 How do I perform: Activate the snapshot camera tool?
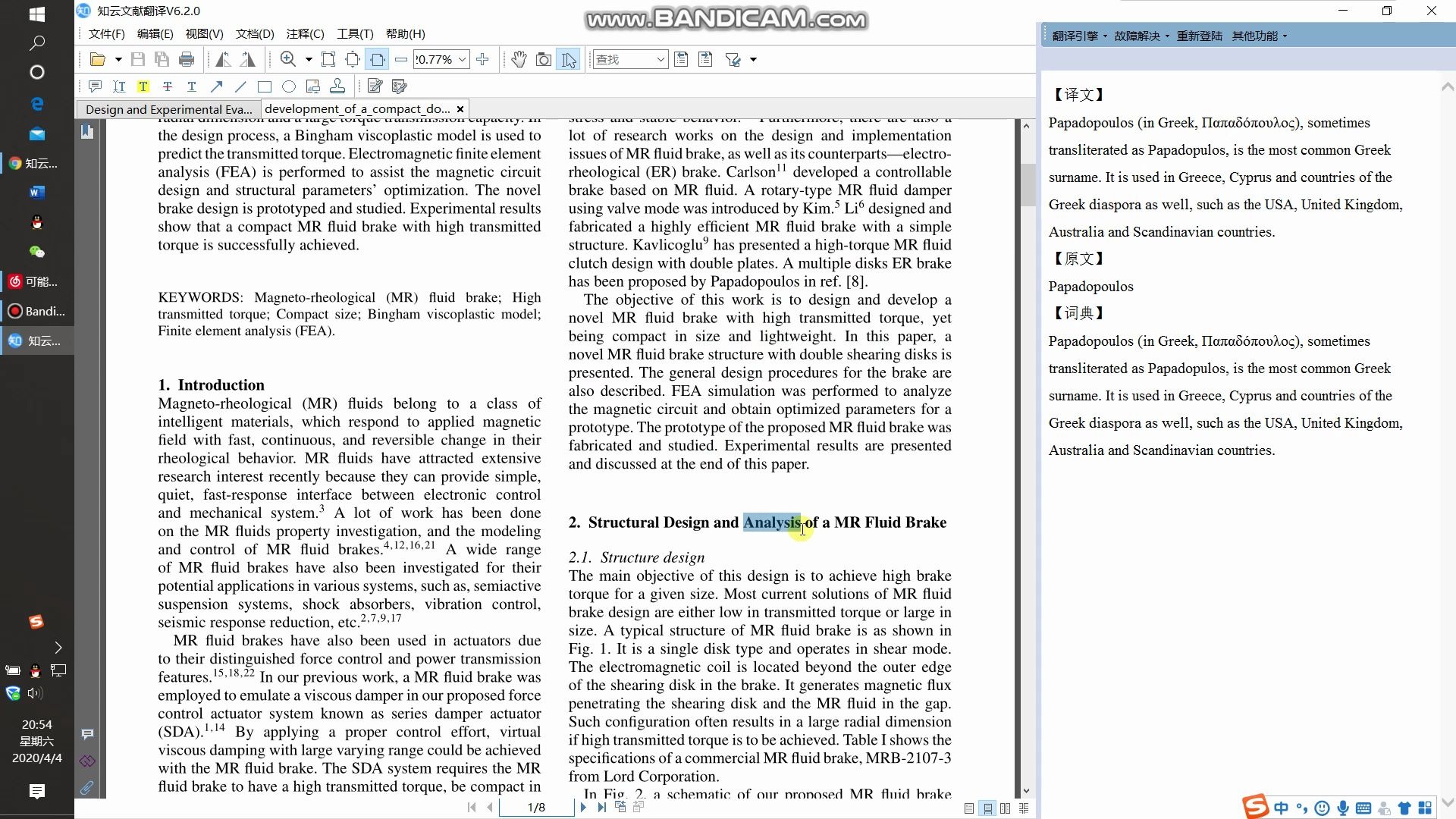pos(544,59)
